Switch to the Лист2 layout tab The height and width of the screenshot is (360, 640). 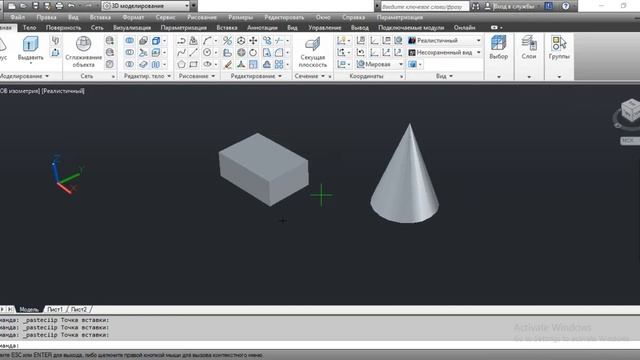pyautogui.click(x=79, y=309)
